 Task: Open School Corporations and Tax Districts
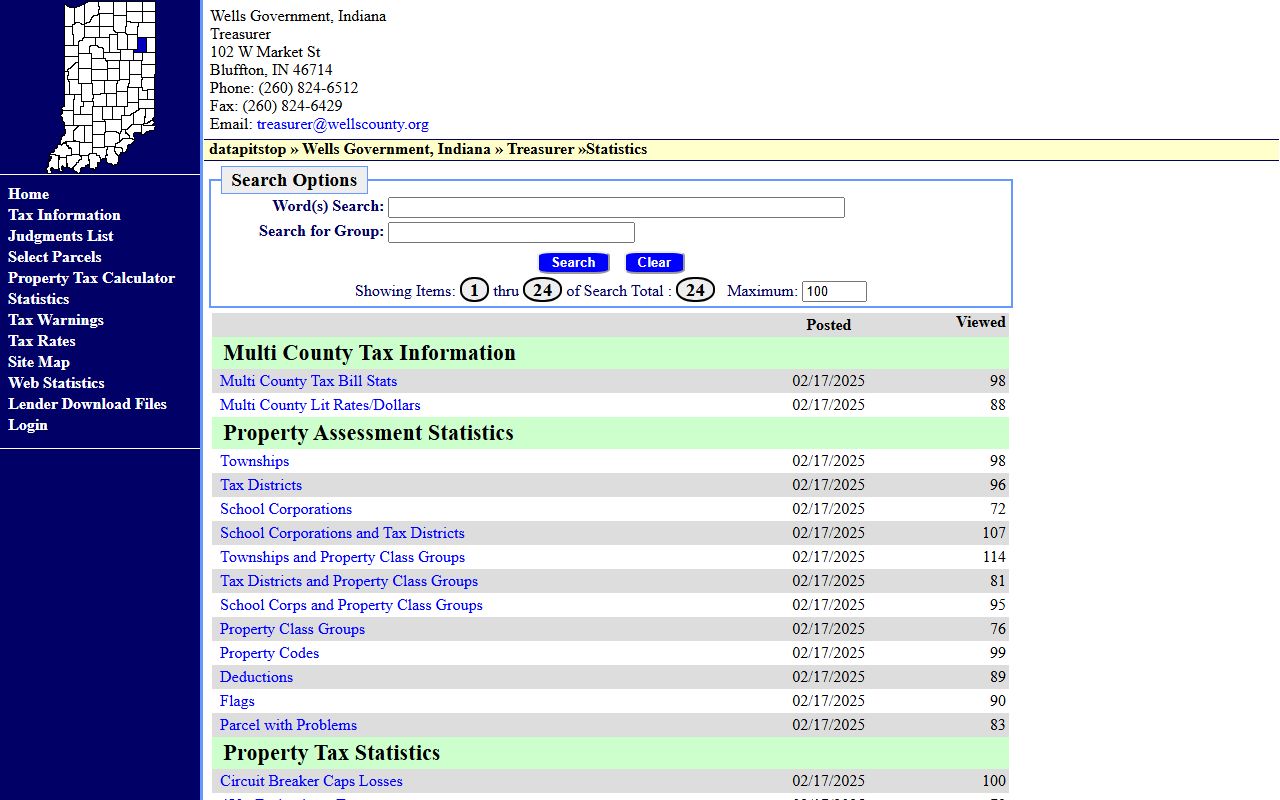tap(342, 533)
